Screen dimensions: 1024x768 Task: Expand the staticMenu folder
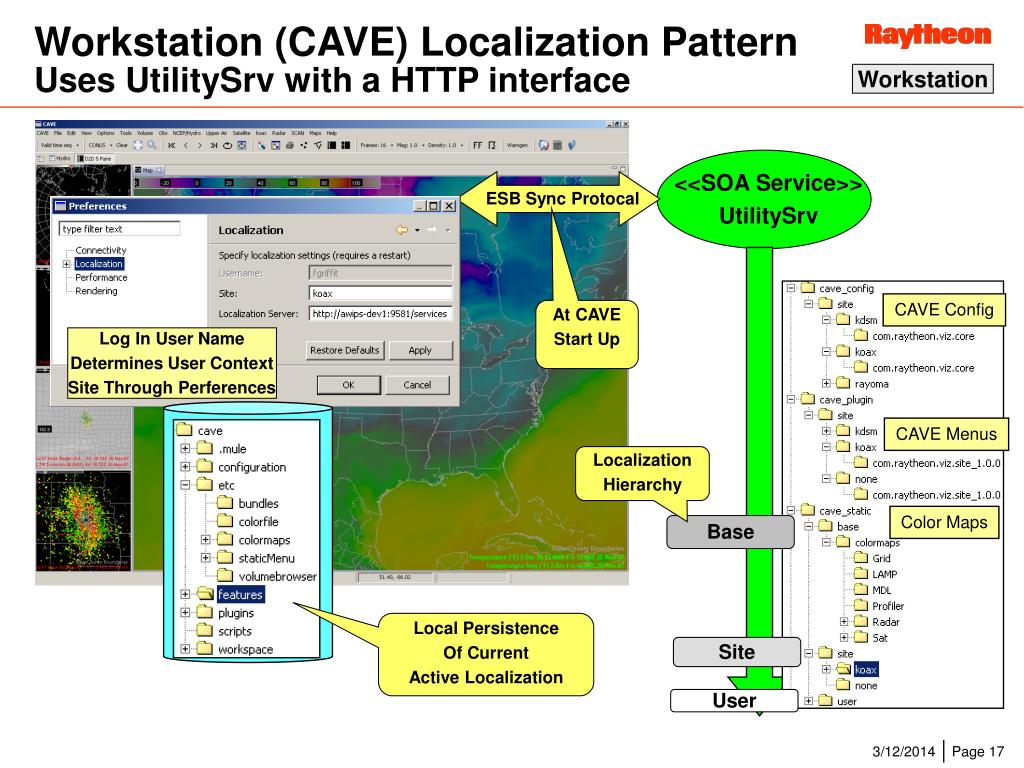pyautogui.click(x=206, y=558)
